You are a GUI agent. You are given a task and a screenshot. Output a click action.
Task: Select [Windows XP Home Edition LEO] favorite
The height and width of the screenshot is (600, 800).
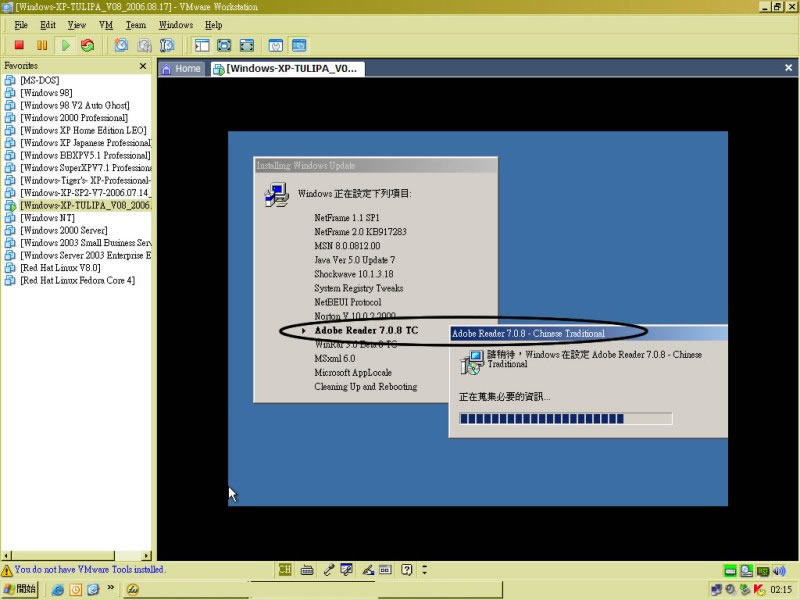(83, 130)
